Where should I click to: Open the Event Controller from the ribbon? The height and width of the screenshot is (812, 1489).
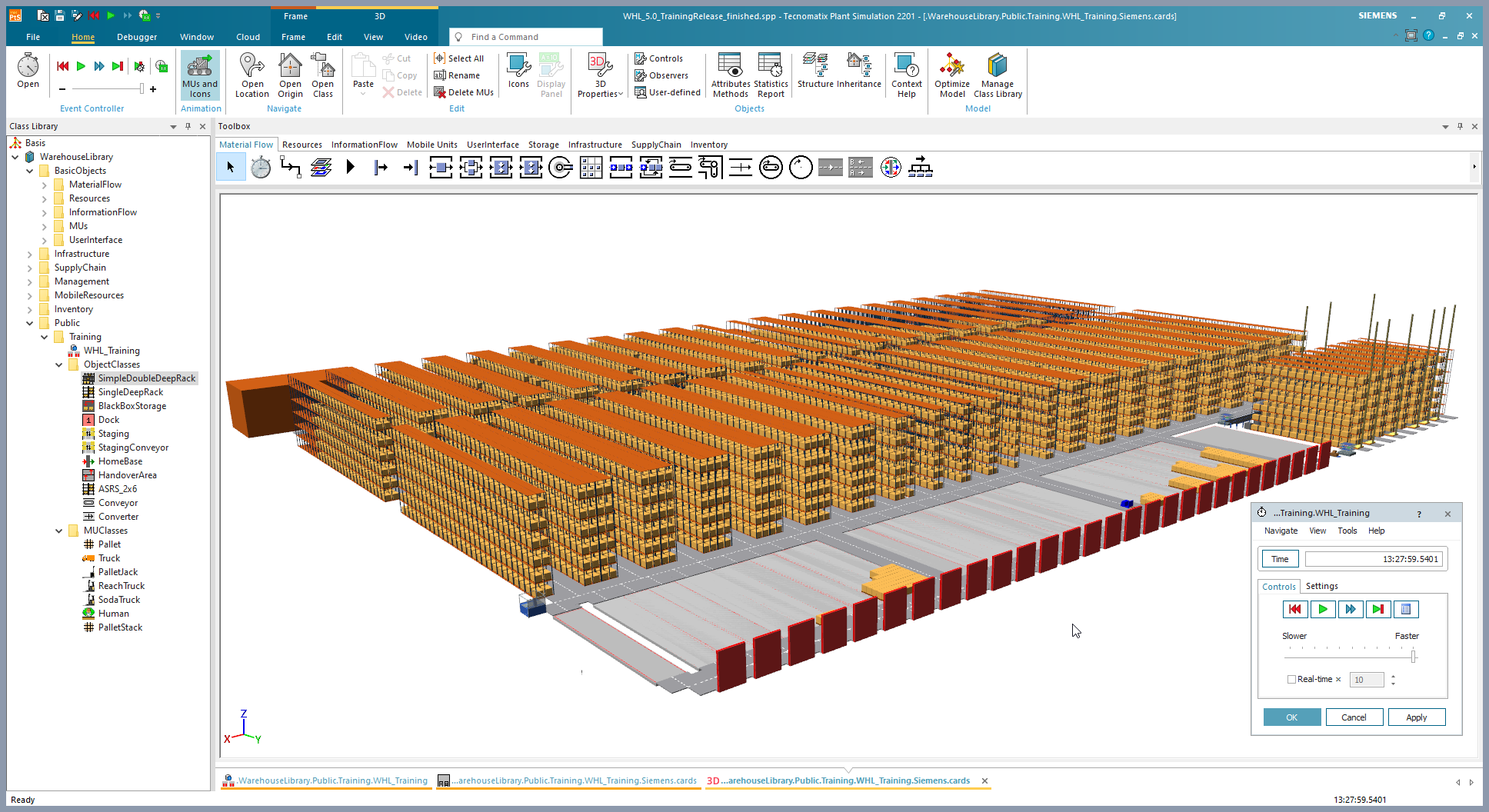tap(28, 71)
